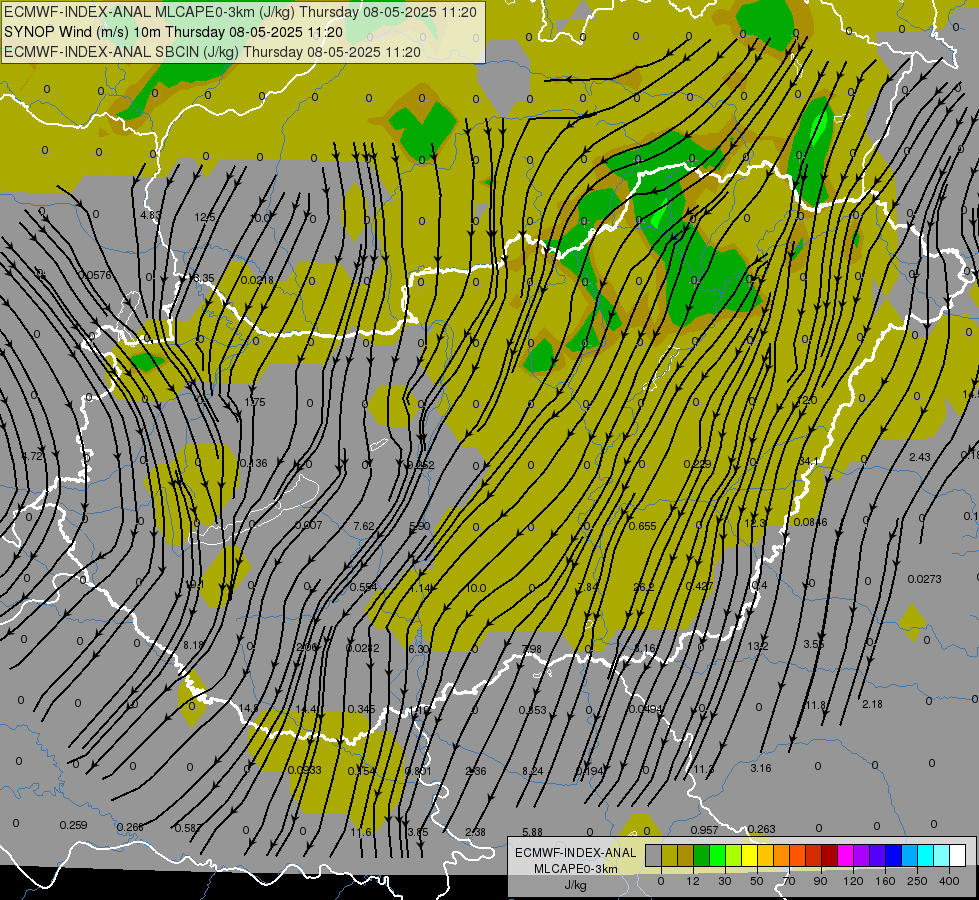Click the legend tick label '250'

(x=917, y=881)
